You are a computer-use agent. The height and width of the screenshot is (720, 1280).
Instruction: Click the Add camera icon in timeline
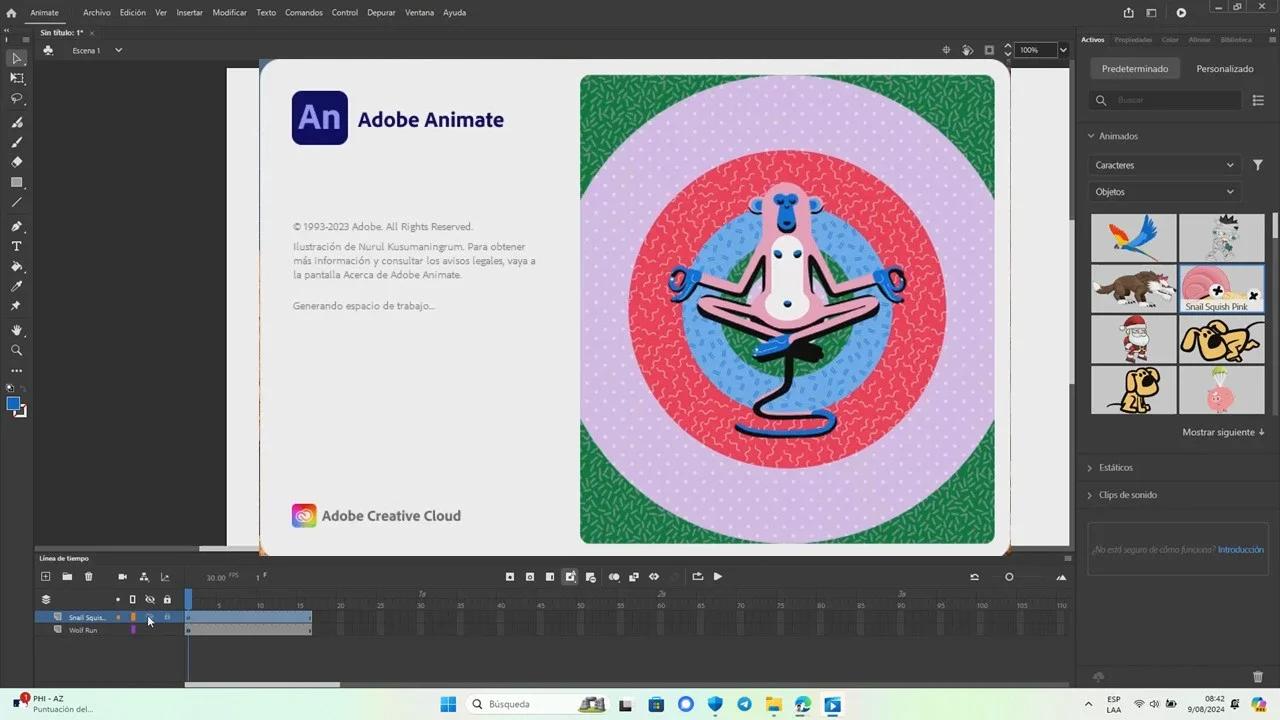pyautogui.click(x=122, y=576)
